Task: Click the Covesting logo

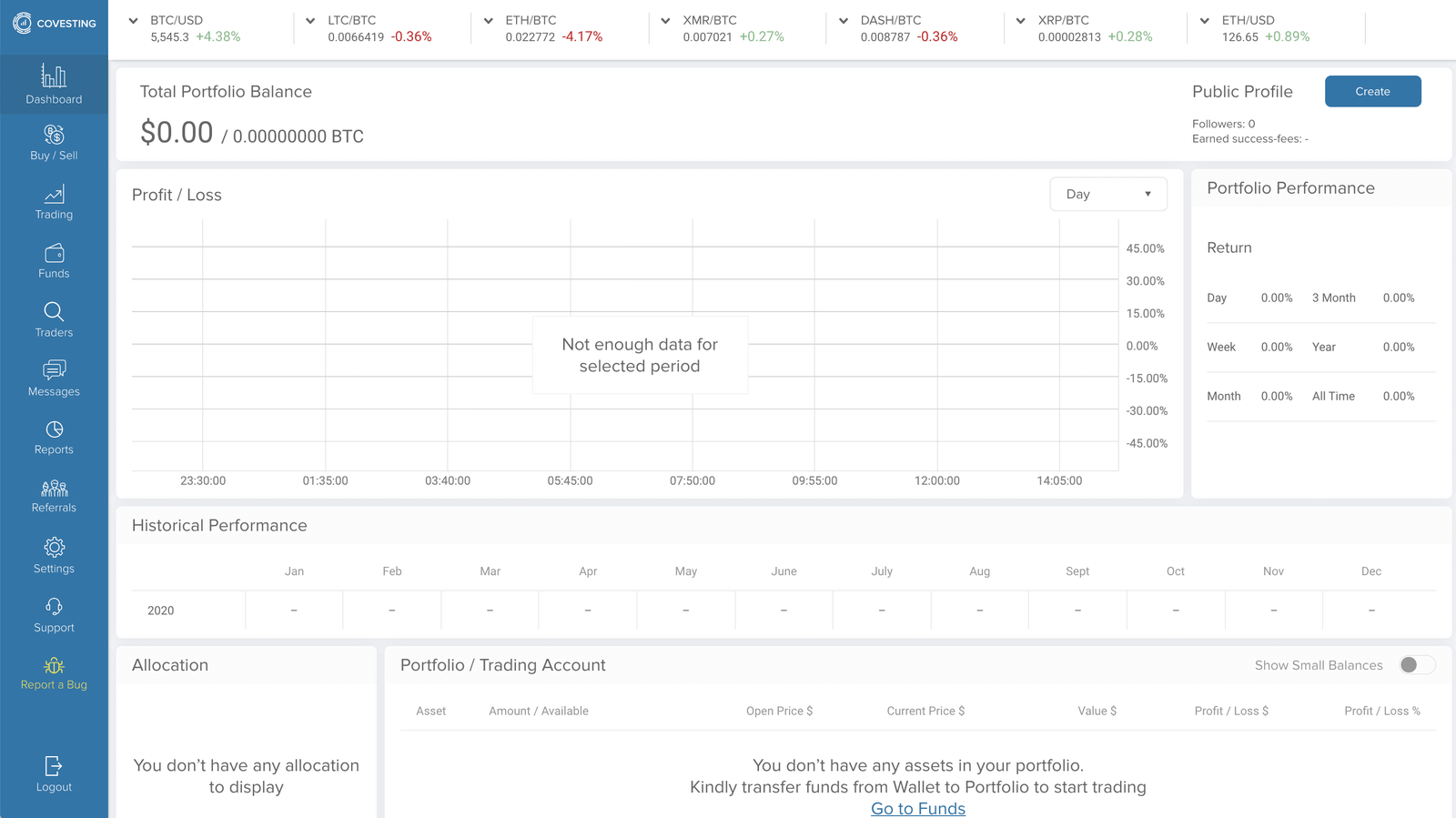Action: [54, 24]
